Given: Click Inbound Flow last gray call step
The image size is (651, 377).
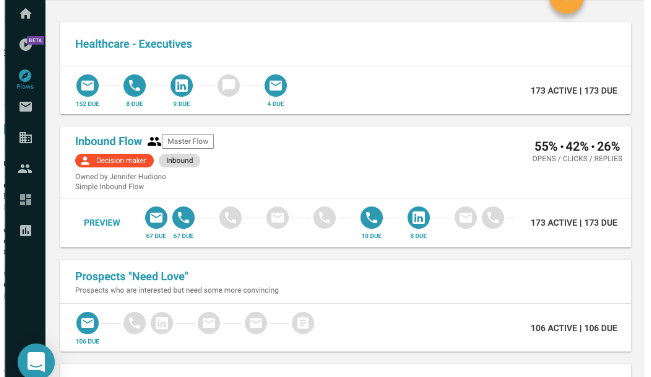Looking at the screenshot, I should coord(493,218).
